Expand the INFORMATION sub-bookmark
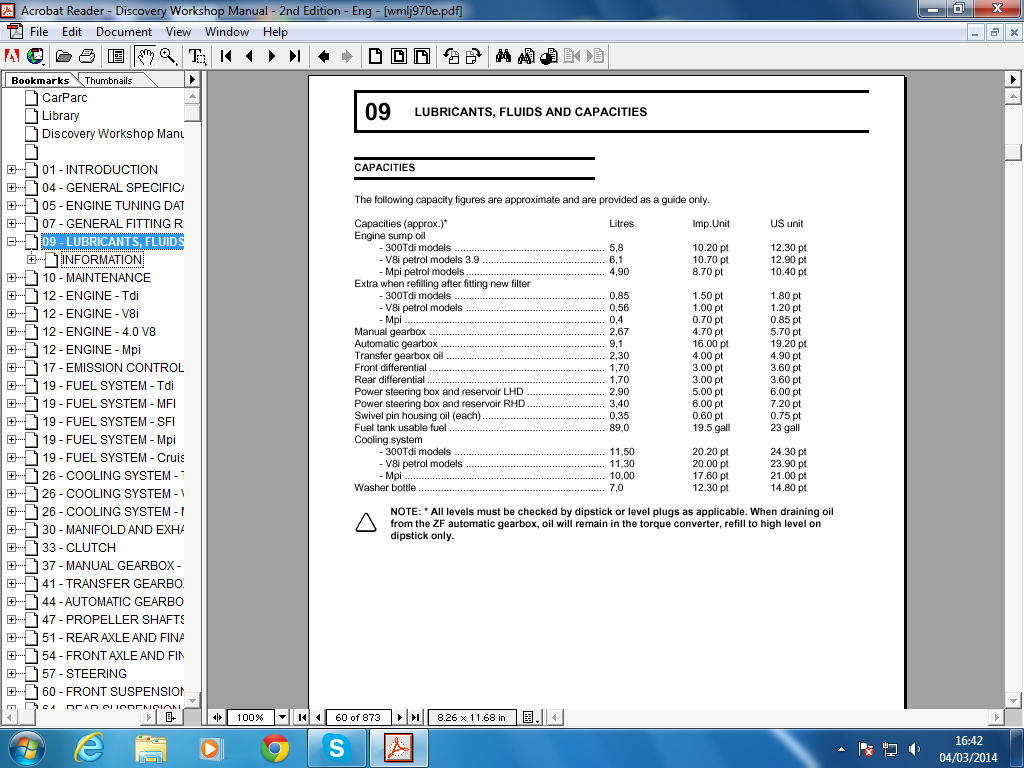 [31, 259]
